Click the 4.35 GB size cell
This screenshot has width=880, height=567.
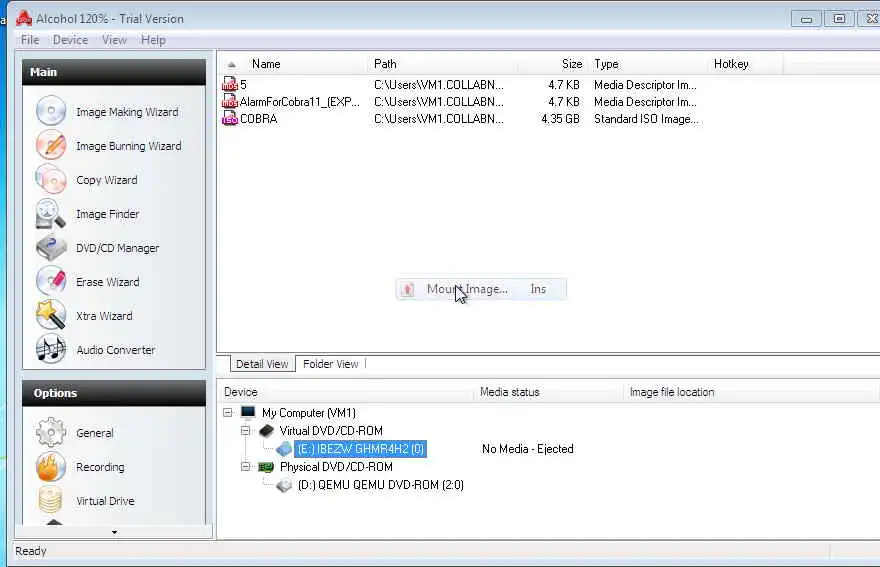point(560,119)
